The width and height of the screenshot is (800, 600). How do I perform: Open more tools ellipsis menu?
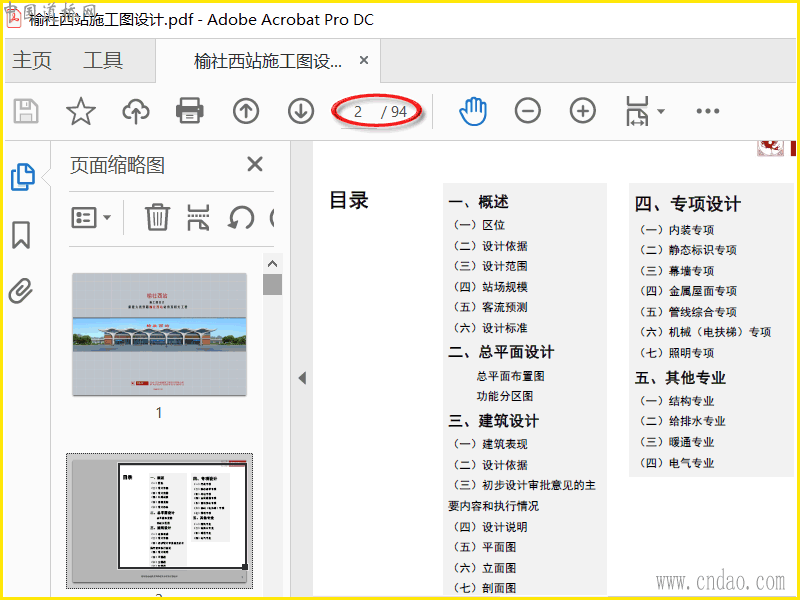click(x=708, y=111)
